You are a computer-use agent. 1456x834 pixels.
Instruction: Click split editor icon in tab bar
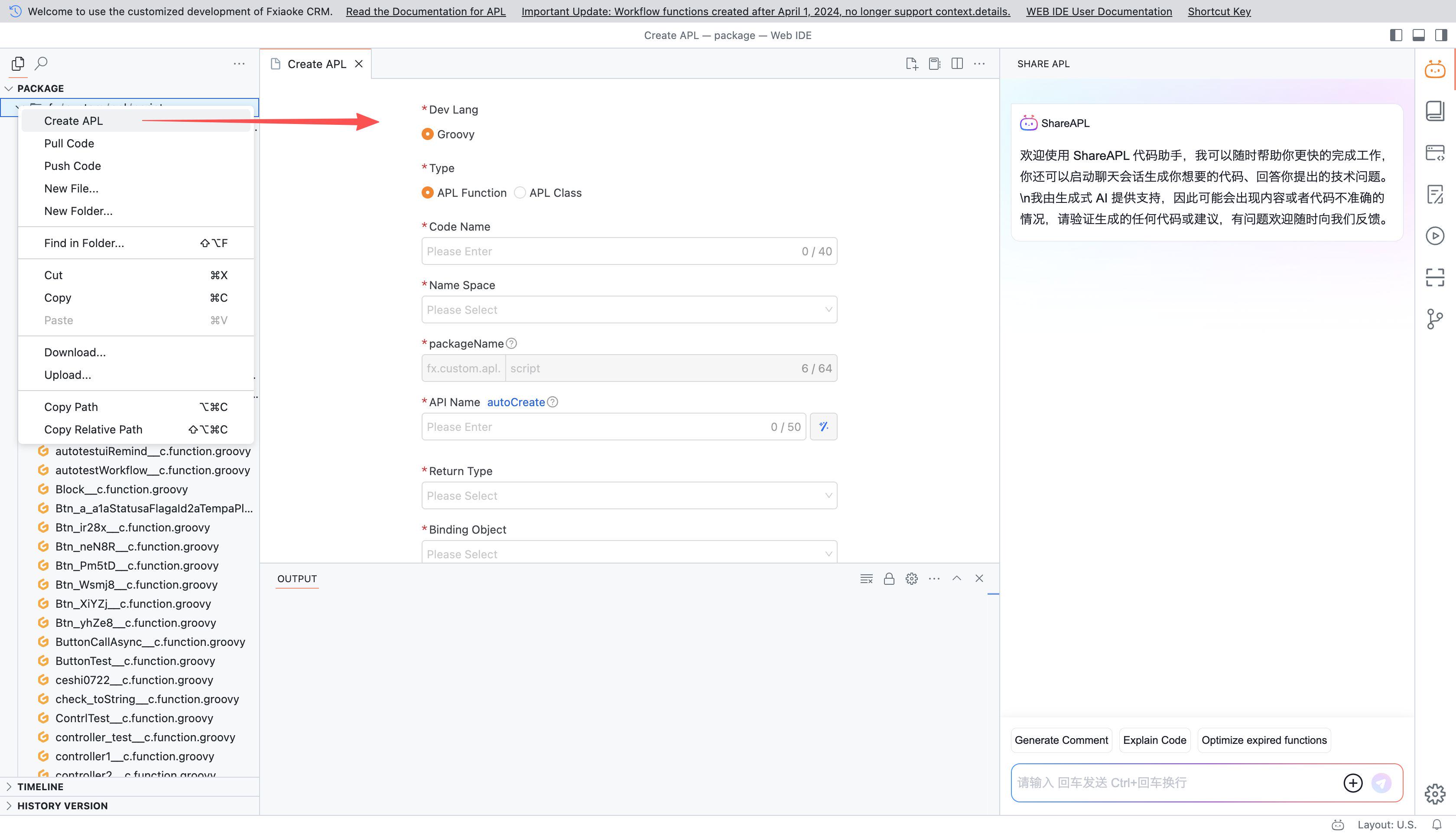tap(957, 64)
